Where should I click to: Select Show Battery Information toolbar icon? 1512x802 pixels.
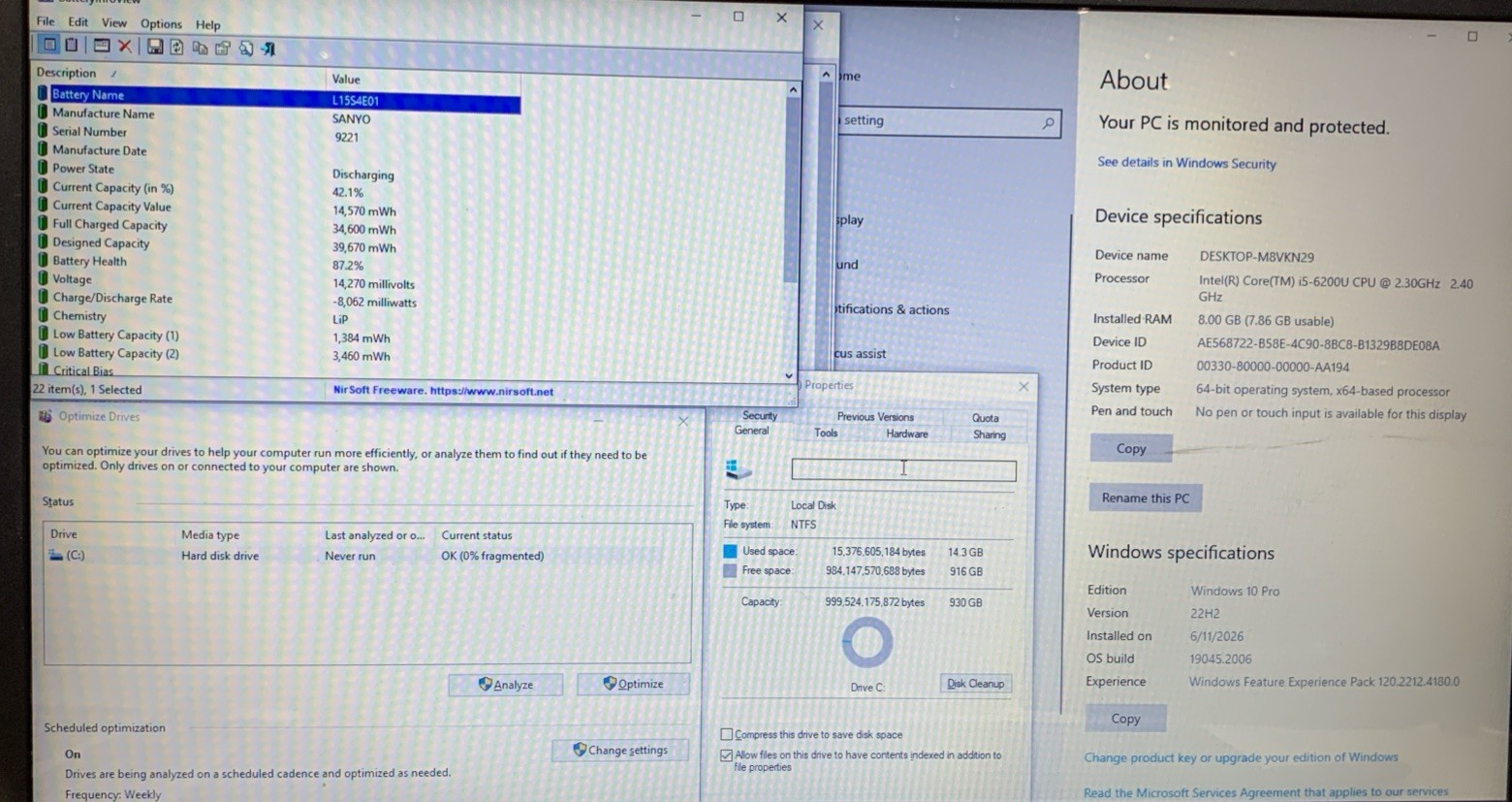tap(49, 45)
